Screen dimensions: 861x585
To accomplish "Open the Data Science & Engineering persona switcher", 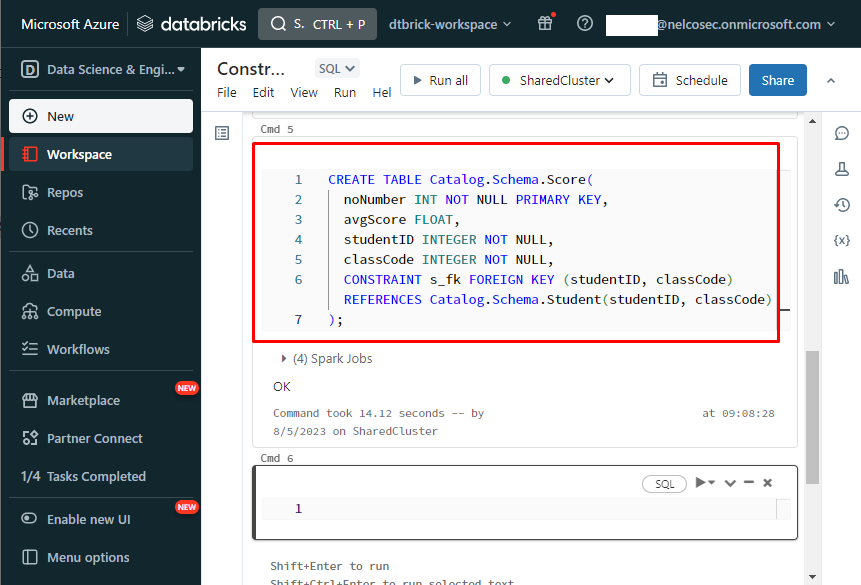I will tap(101, 69).
